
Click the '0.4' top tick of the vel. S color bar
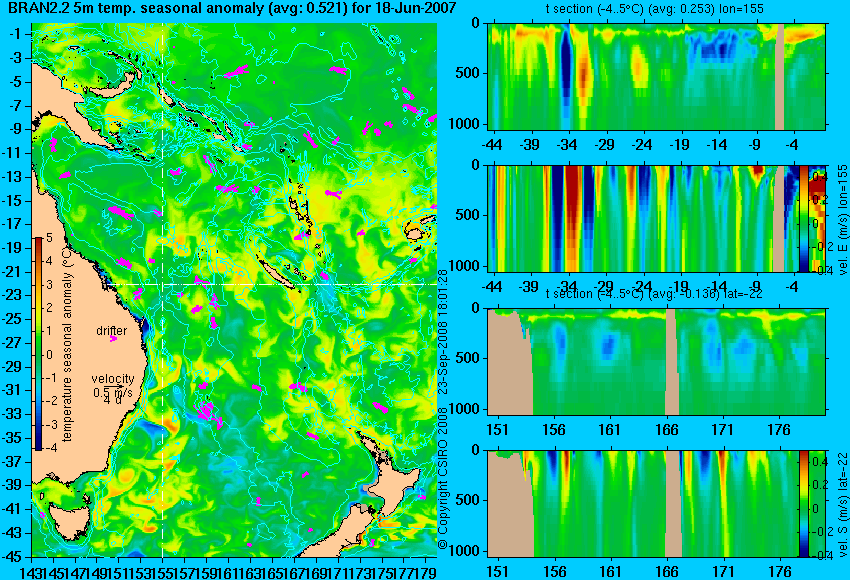click(x=820, y=461)
